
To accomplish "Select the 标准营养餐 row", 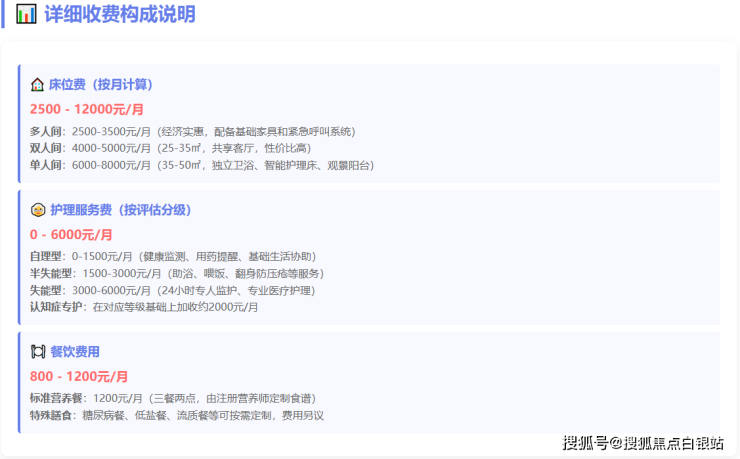I will pyautogui.click(x=173, y=399).
